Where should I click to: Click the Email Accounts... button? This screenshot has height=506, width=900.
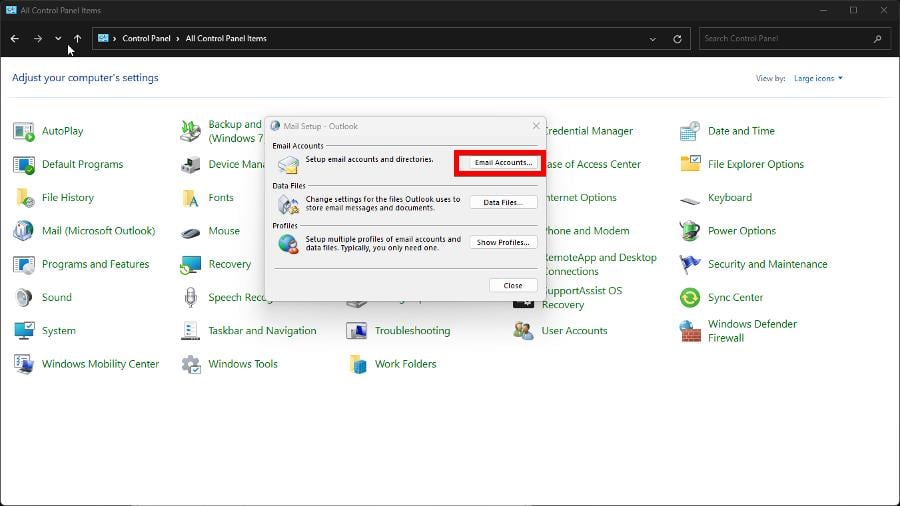coord(503,163)
